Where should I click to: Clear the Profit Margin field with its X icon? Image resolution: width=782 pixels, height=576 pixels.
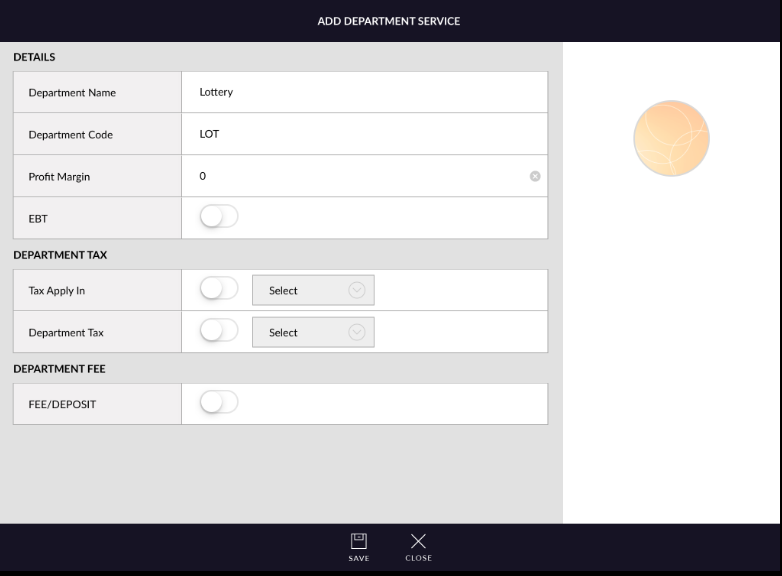coord(535,177)
